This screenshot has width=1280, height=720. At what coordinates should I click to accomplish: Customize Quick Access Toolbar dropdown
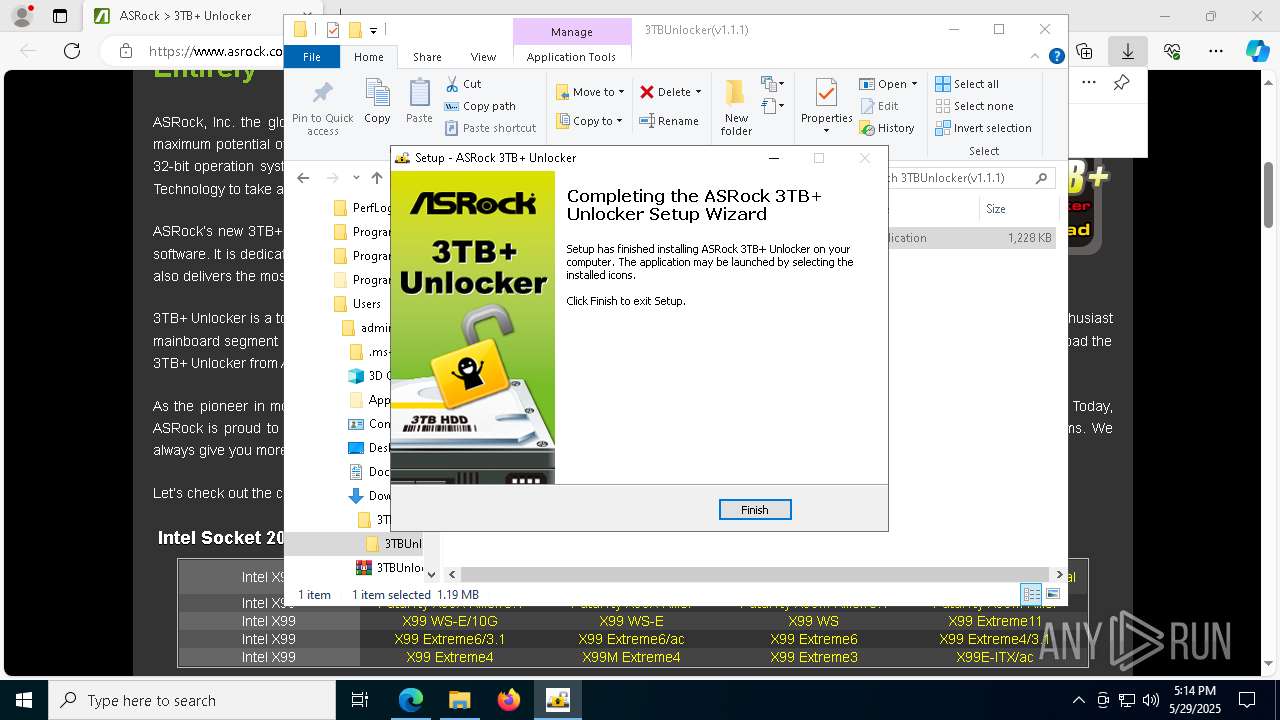click(373, 31)
